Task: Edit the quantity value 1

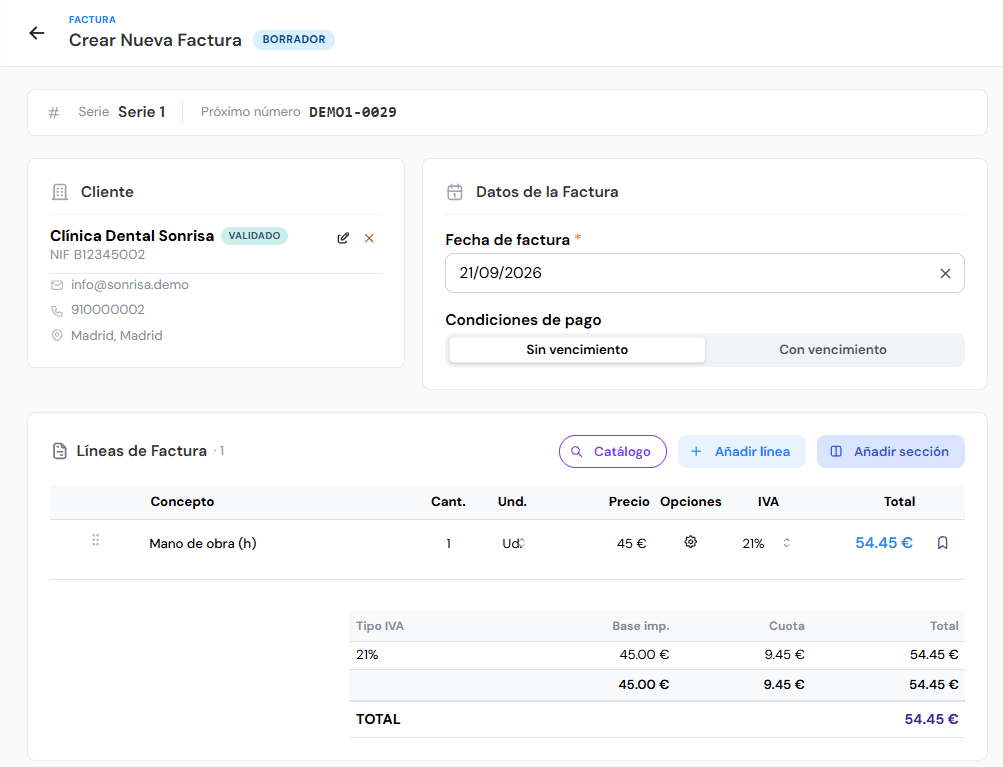Action: (448, 543)
